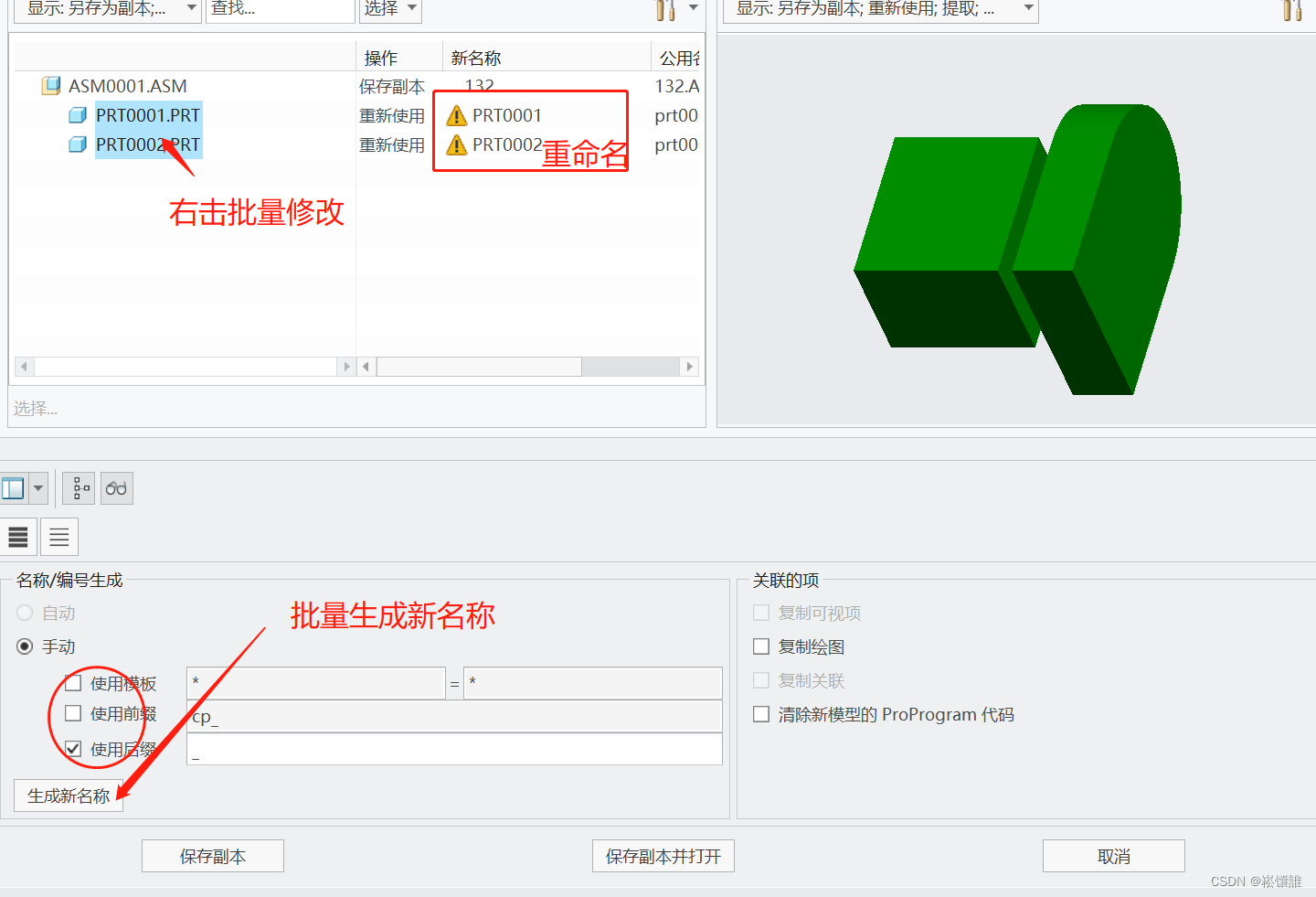1316x897 pixels.
Task: Click the PRT0001.PRT part icon
Action: (x=79, y=115)
